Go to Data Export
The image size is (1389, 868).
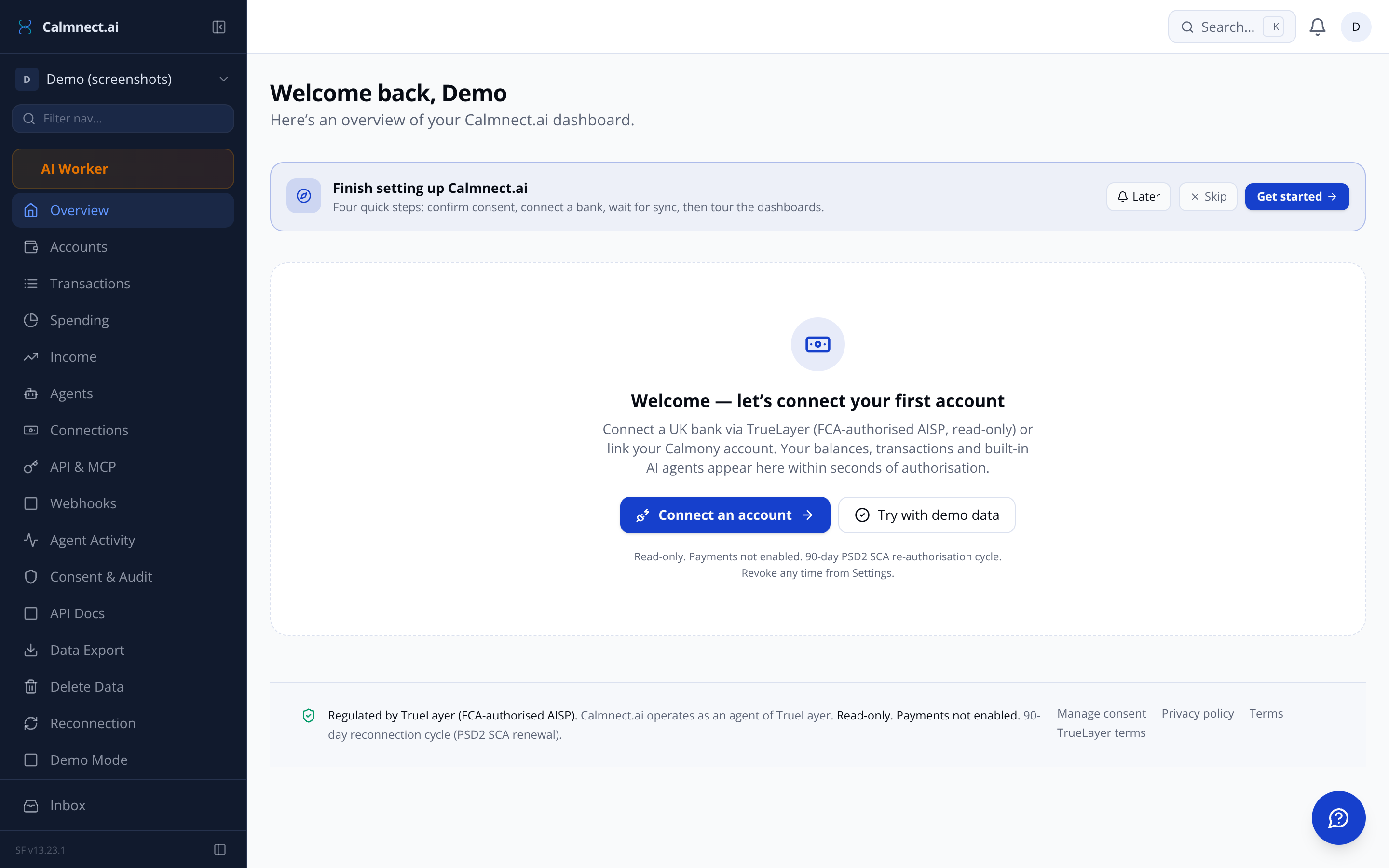123,651
